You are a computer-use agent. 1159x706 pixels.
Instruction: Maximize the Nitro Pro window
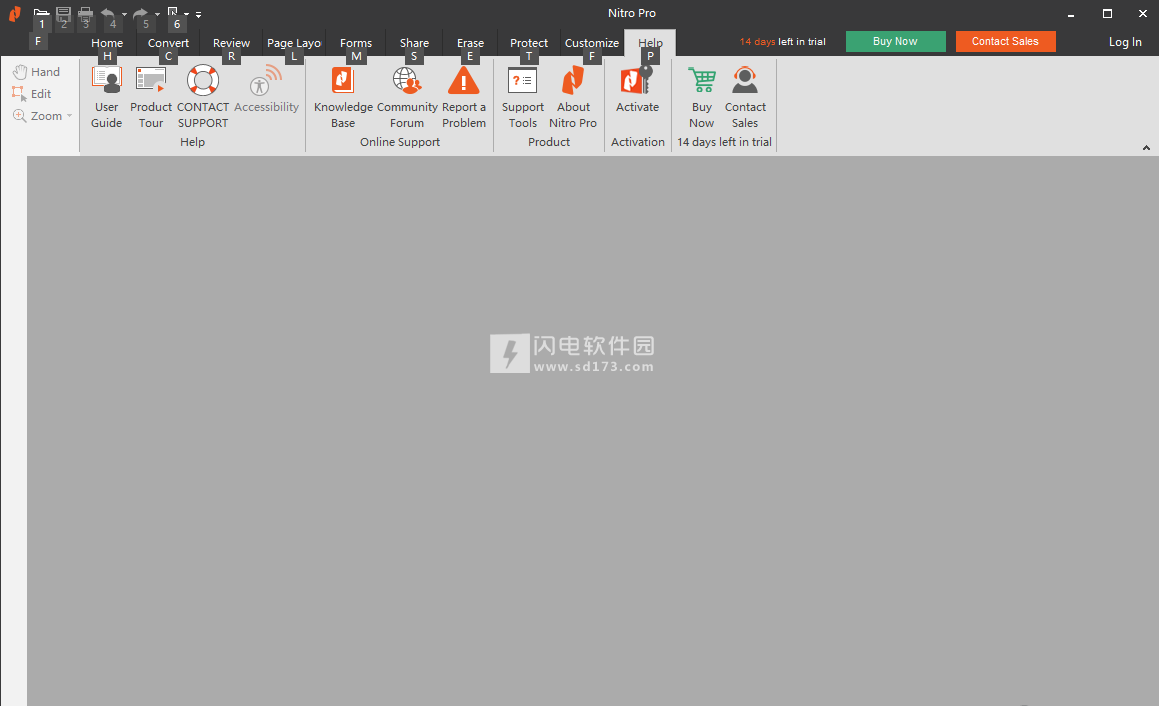(x=1107, y=13)
